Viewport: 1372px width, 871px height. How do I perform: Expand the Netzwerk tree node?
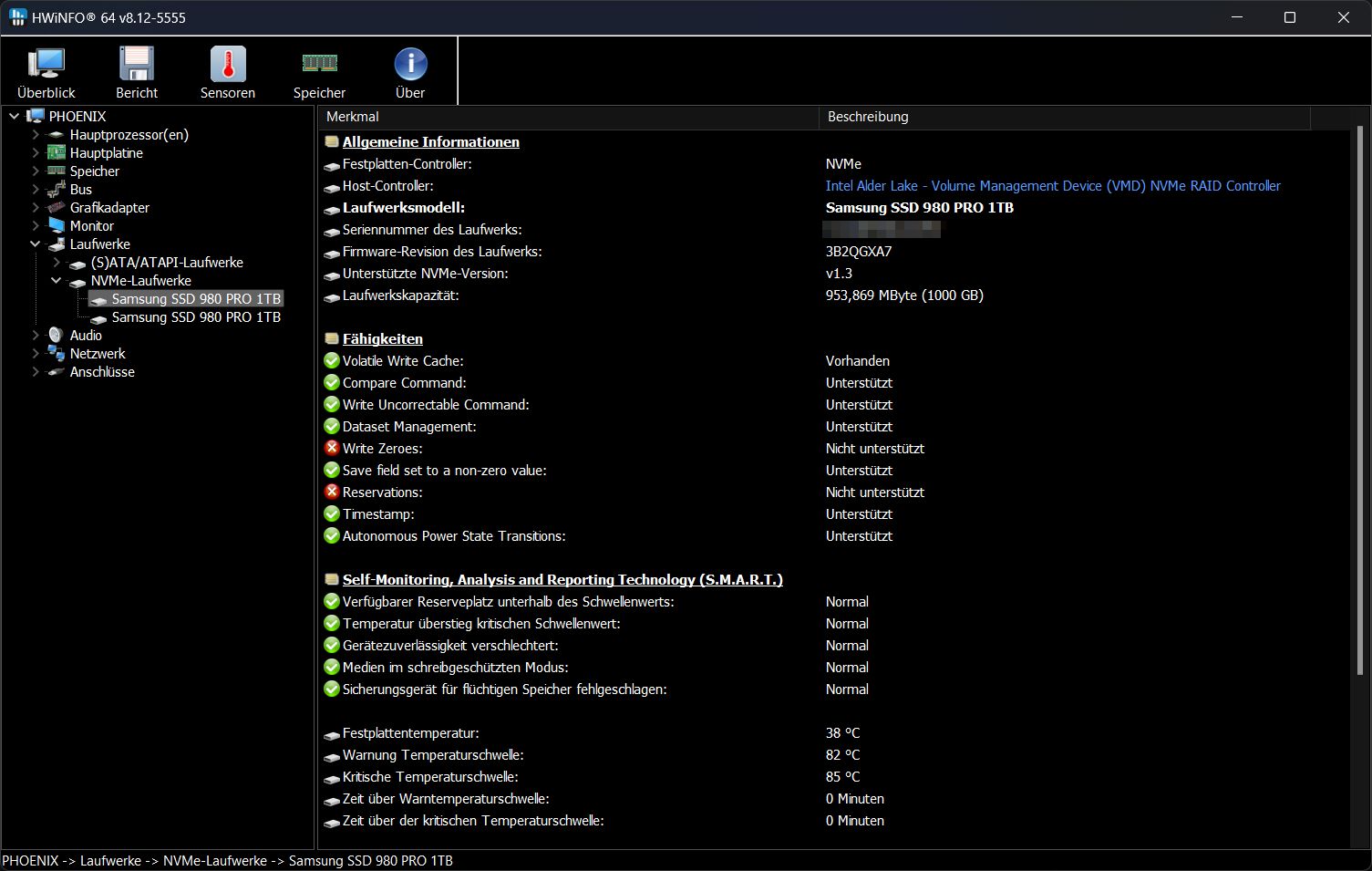tap(36, 353)
